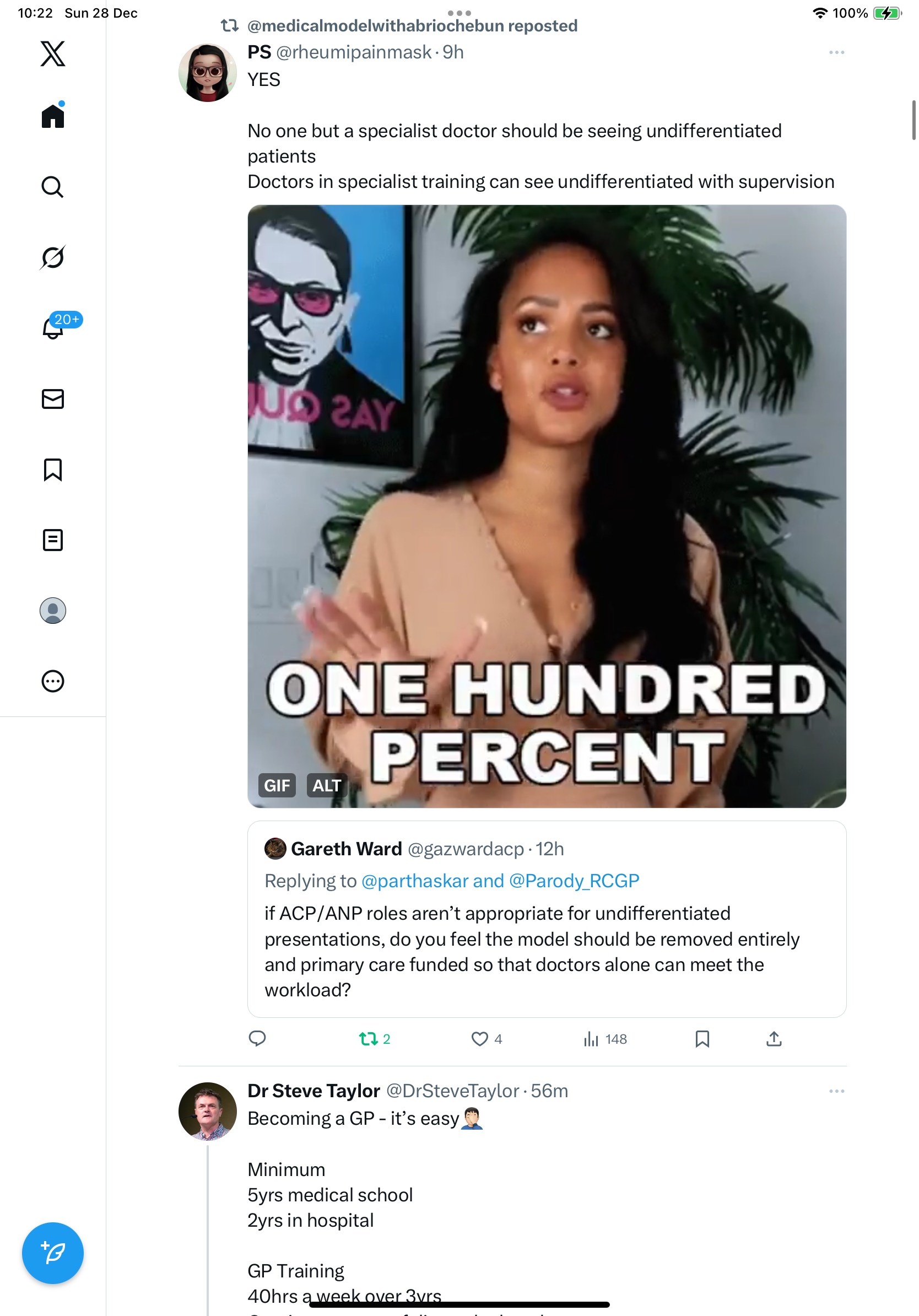Open the Search tab in sidebar
The image size is (919, 1316).
53,187
